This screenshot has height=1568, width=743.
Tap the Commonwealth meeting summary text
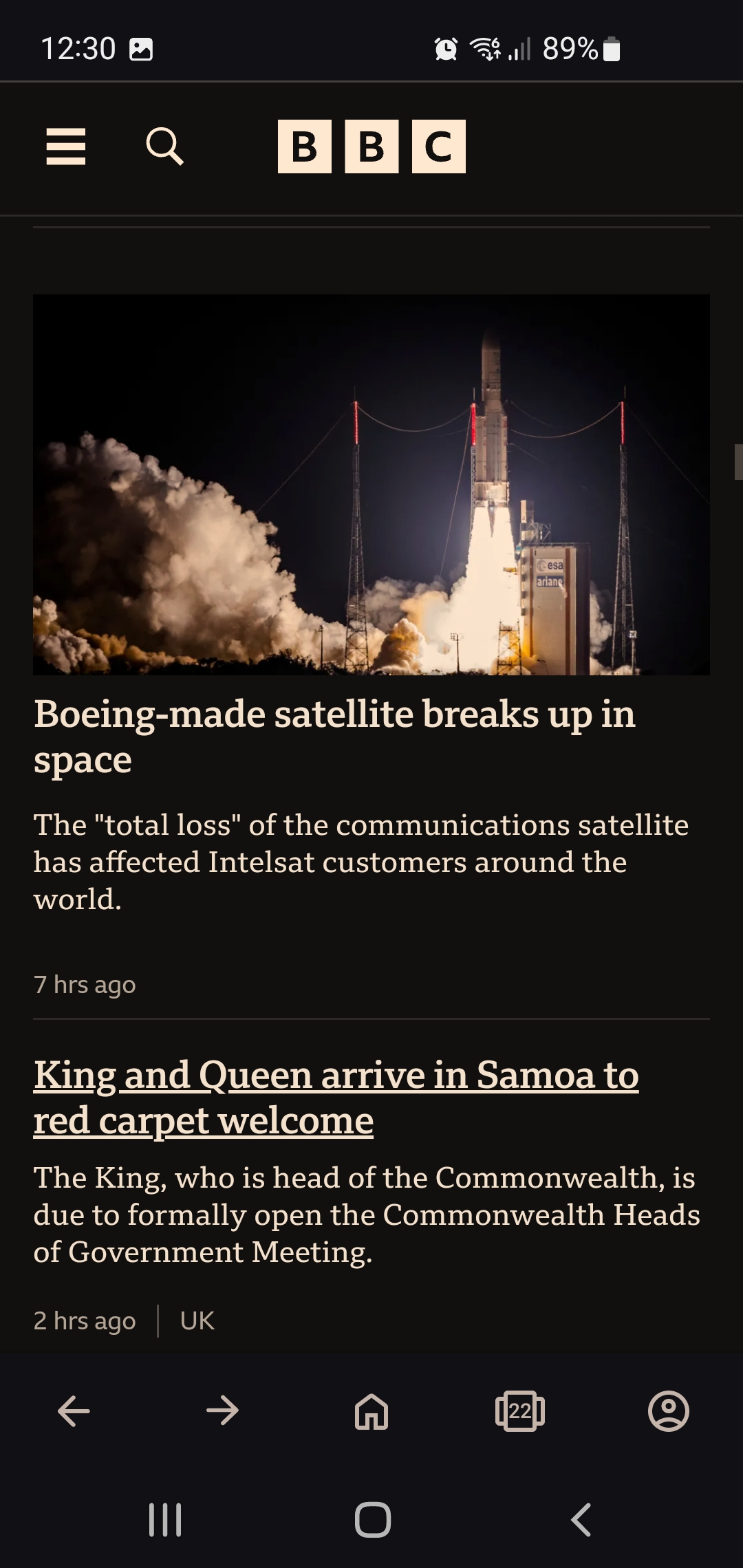click(x=367, y=1215)
